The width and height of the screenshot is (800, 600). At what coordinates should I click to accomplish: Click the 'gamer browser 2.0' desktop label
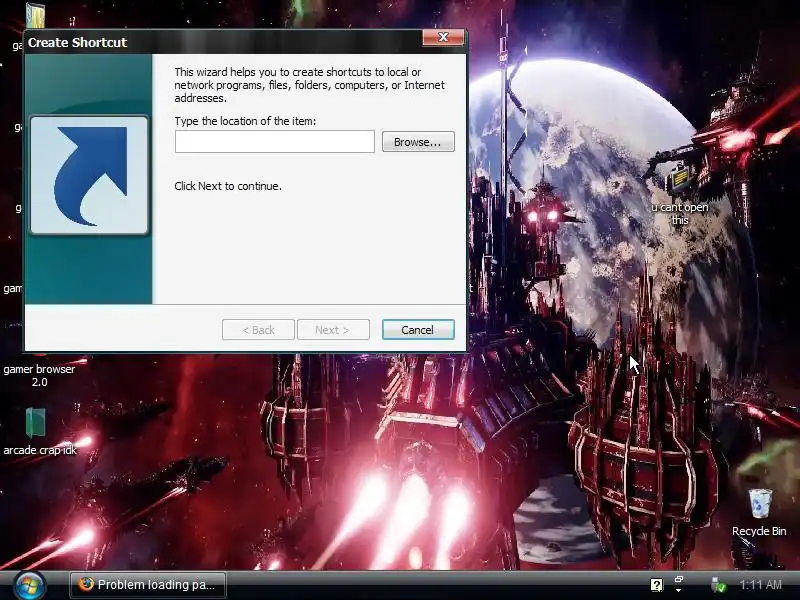[x=39, y=376]
